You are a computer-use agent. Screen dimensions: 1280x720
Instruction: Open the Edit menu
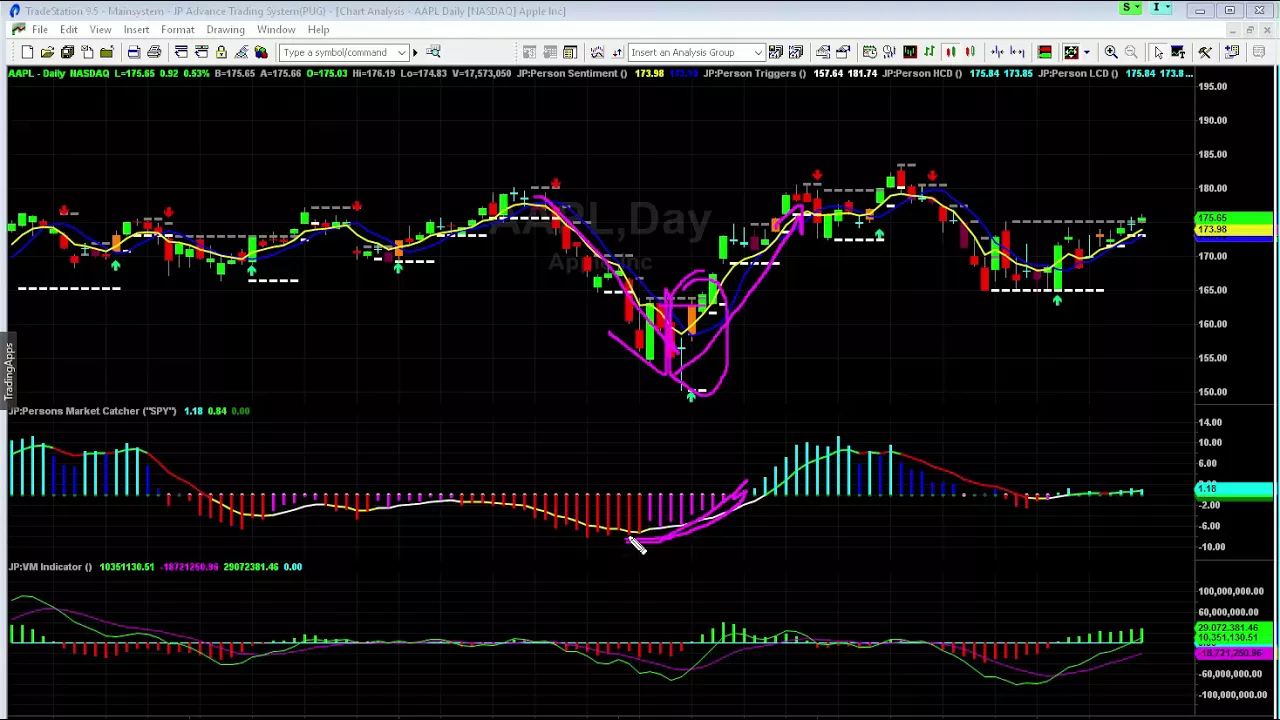(x=69, y=30)
